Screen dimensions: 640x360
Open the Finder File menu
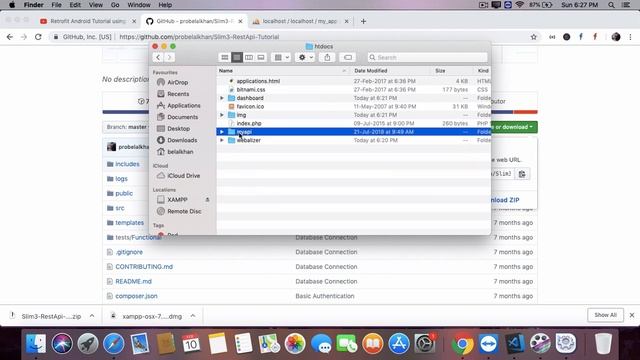pyautogui.click(x=56, y=5)
